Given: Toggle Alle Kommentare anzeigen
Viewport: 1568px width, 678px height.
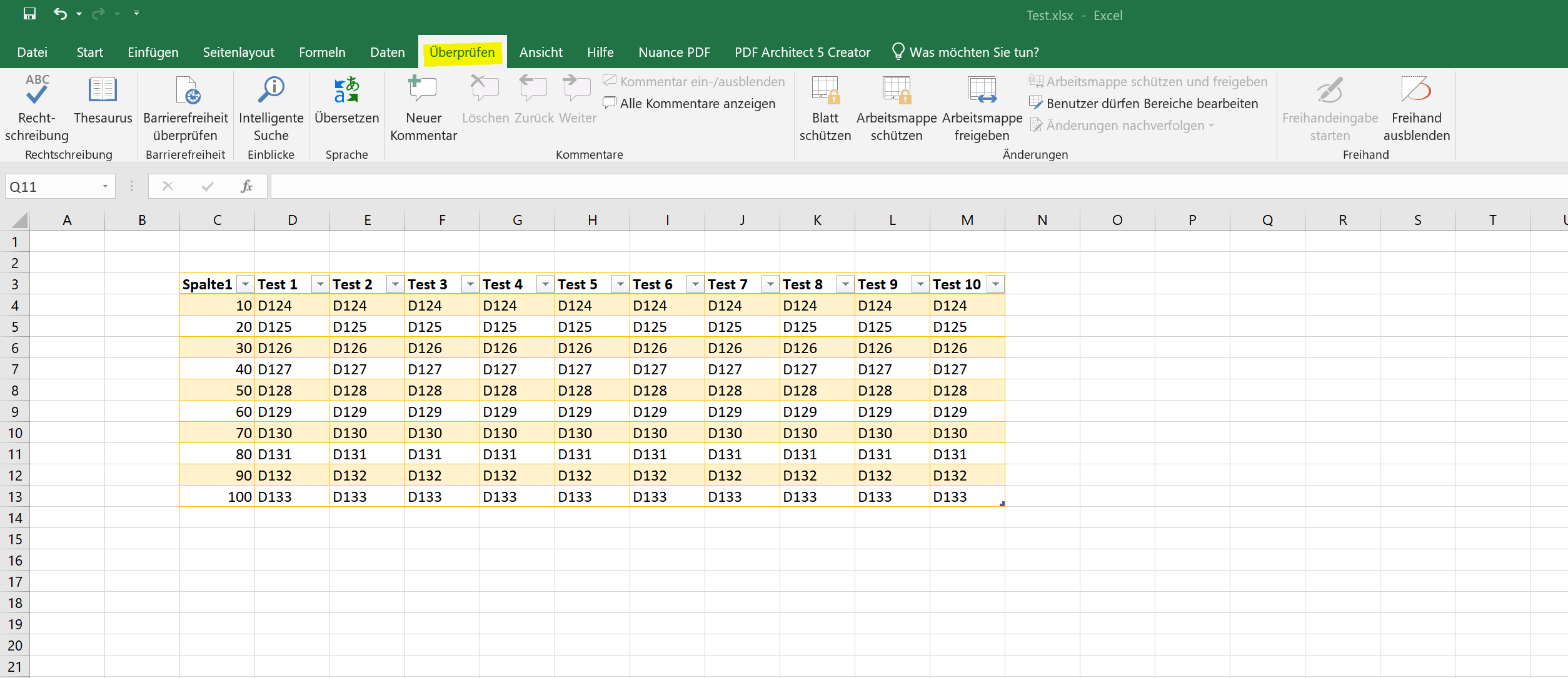Looking at the screenshot, I should tap(689, 104).
